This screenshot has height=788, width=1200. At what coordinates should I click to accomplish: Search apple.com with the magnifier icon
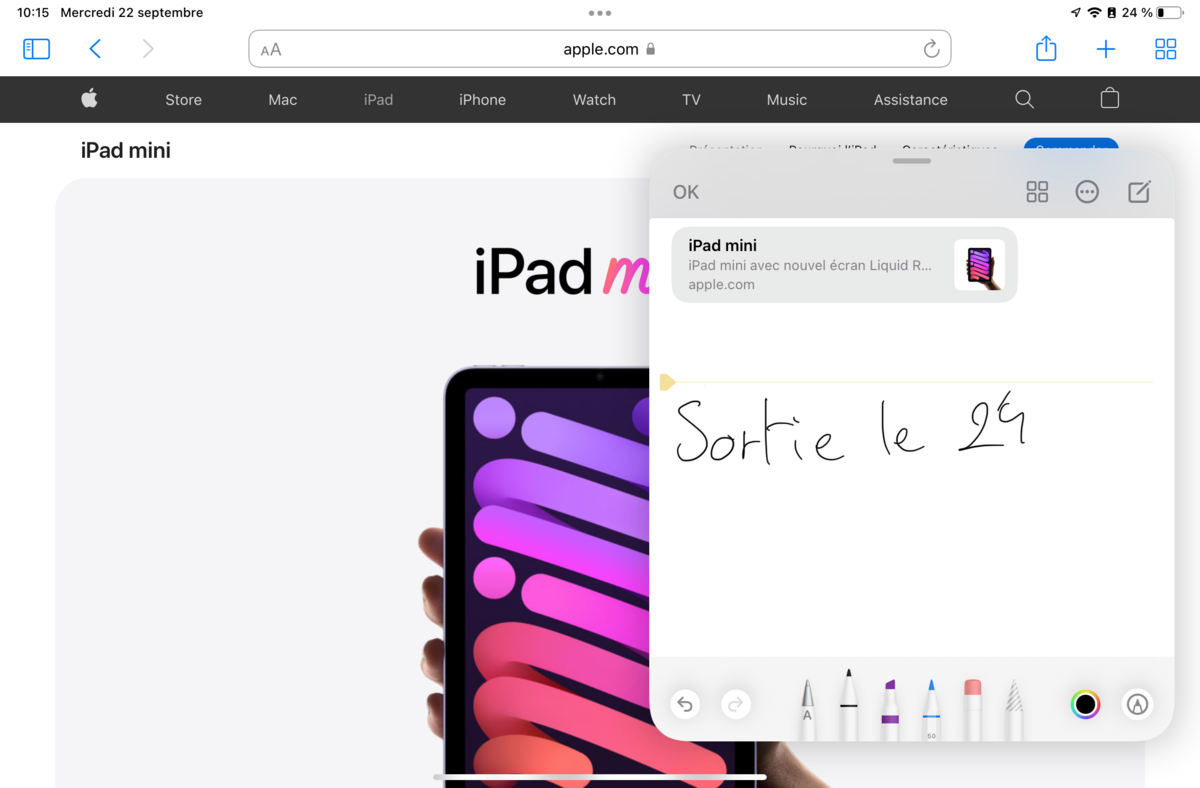[x=1024, y=99]
